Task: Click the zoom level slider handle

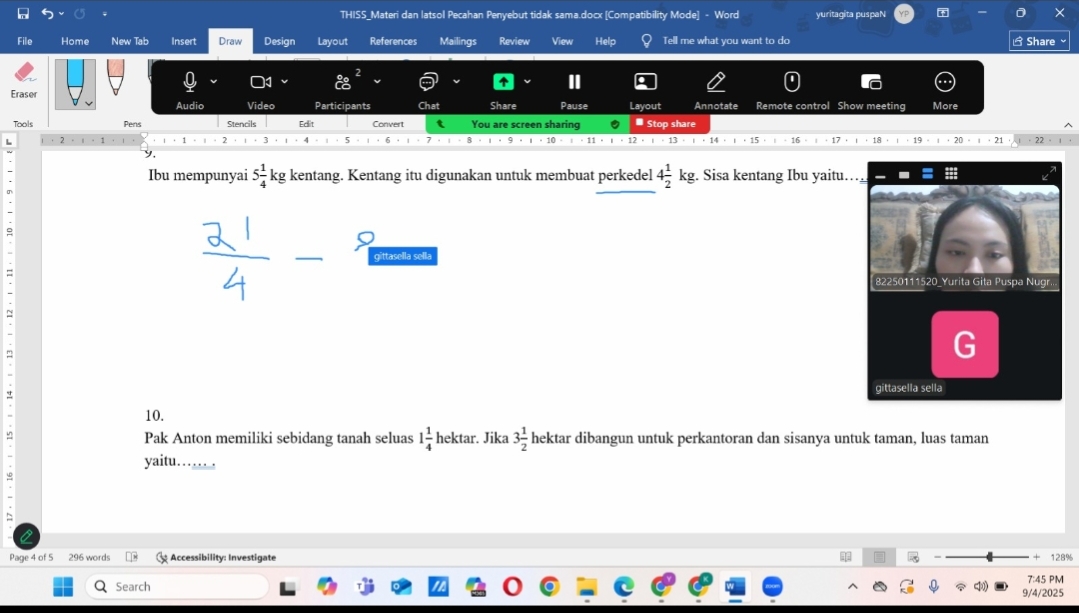Action: [989, 557]
